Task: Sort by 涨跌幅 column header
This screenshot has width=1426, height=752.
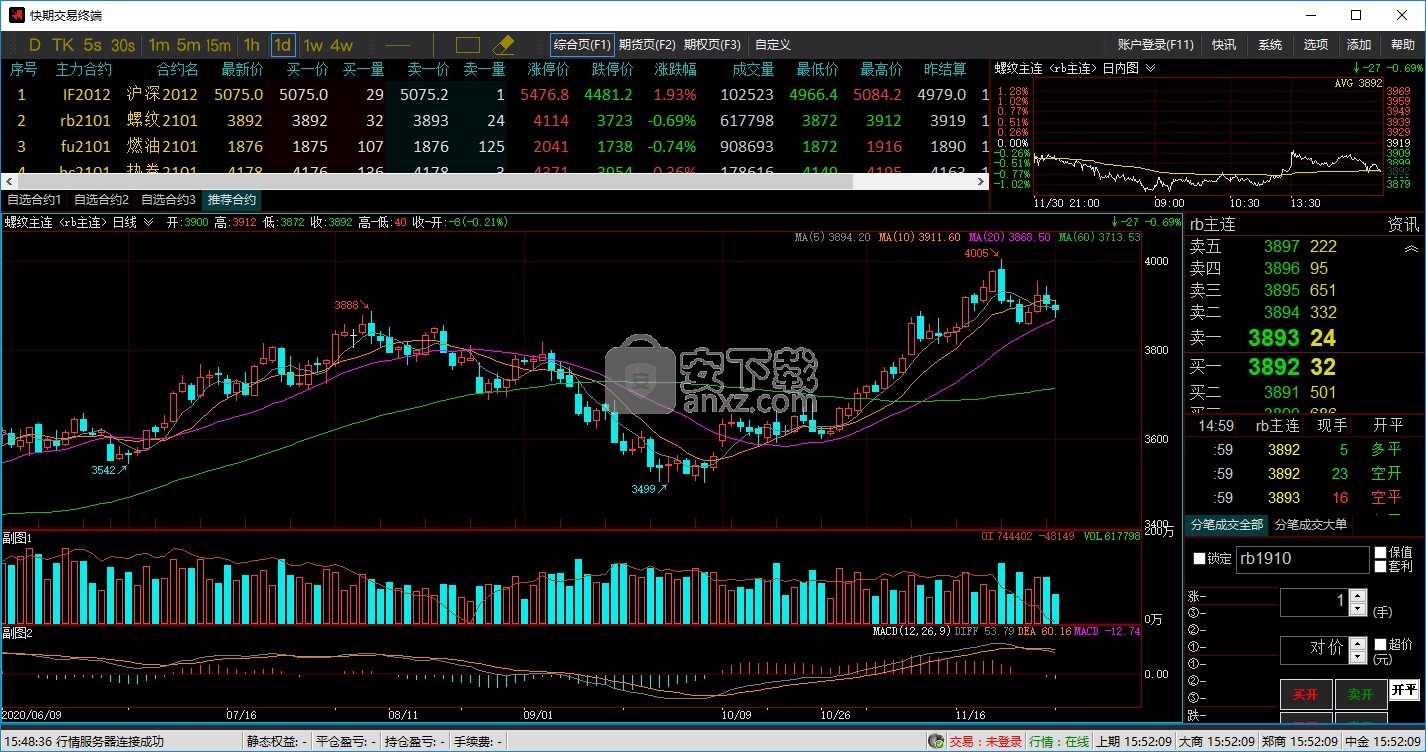Action: coord(675,69)
